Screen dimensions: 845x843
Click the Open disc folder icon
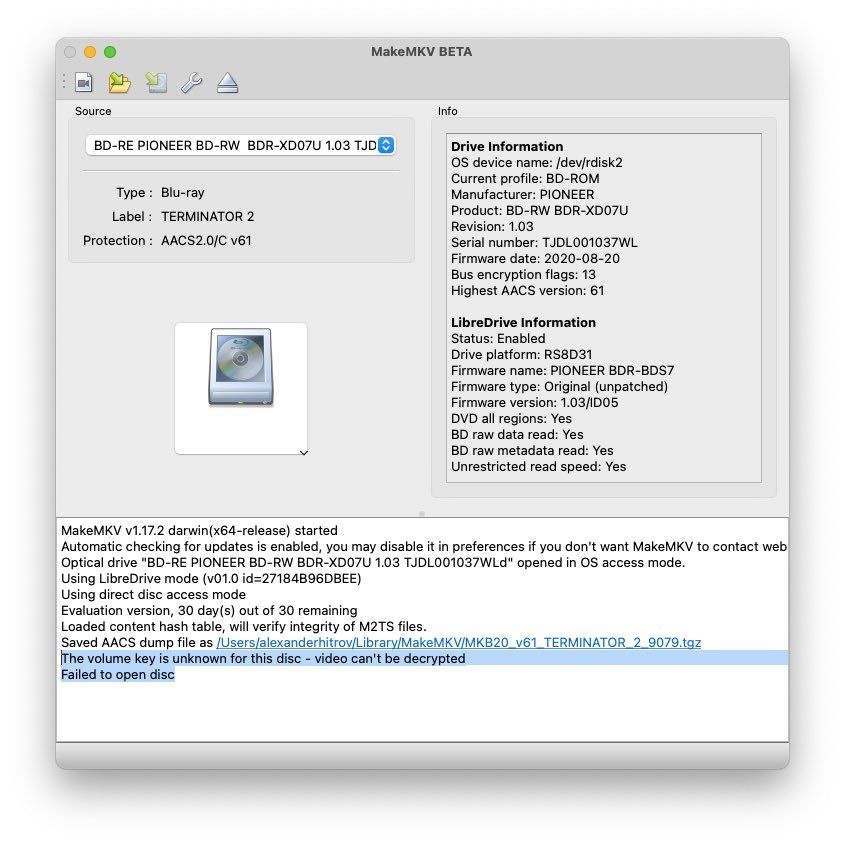[x=119, y=83]
